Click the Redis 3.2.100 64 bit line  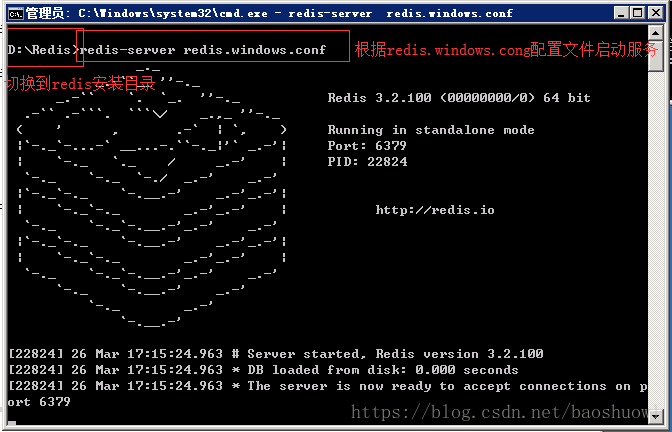pyautogui.click(x=459, y=98)
